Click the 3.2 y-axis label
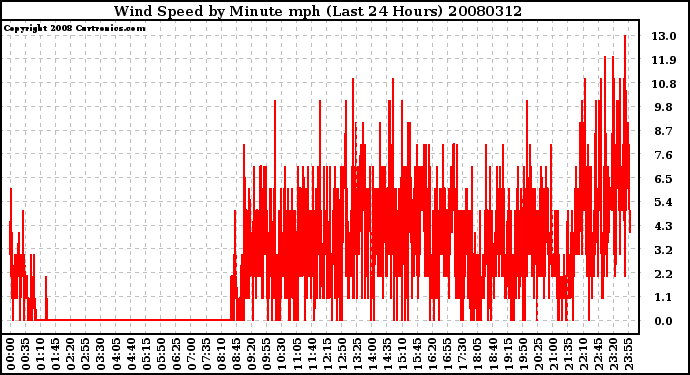The height and width of the screenshot is (375, 690). [664, 250]
